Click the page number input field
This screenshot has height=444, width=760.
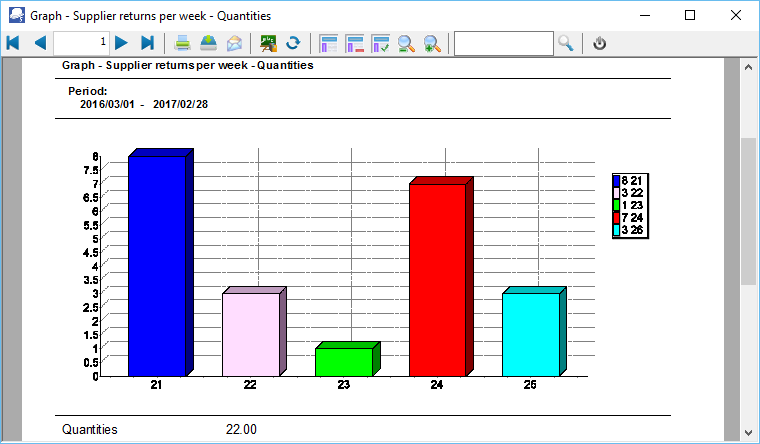82,43
